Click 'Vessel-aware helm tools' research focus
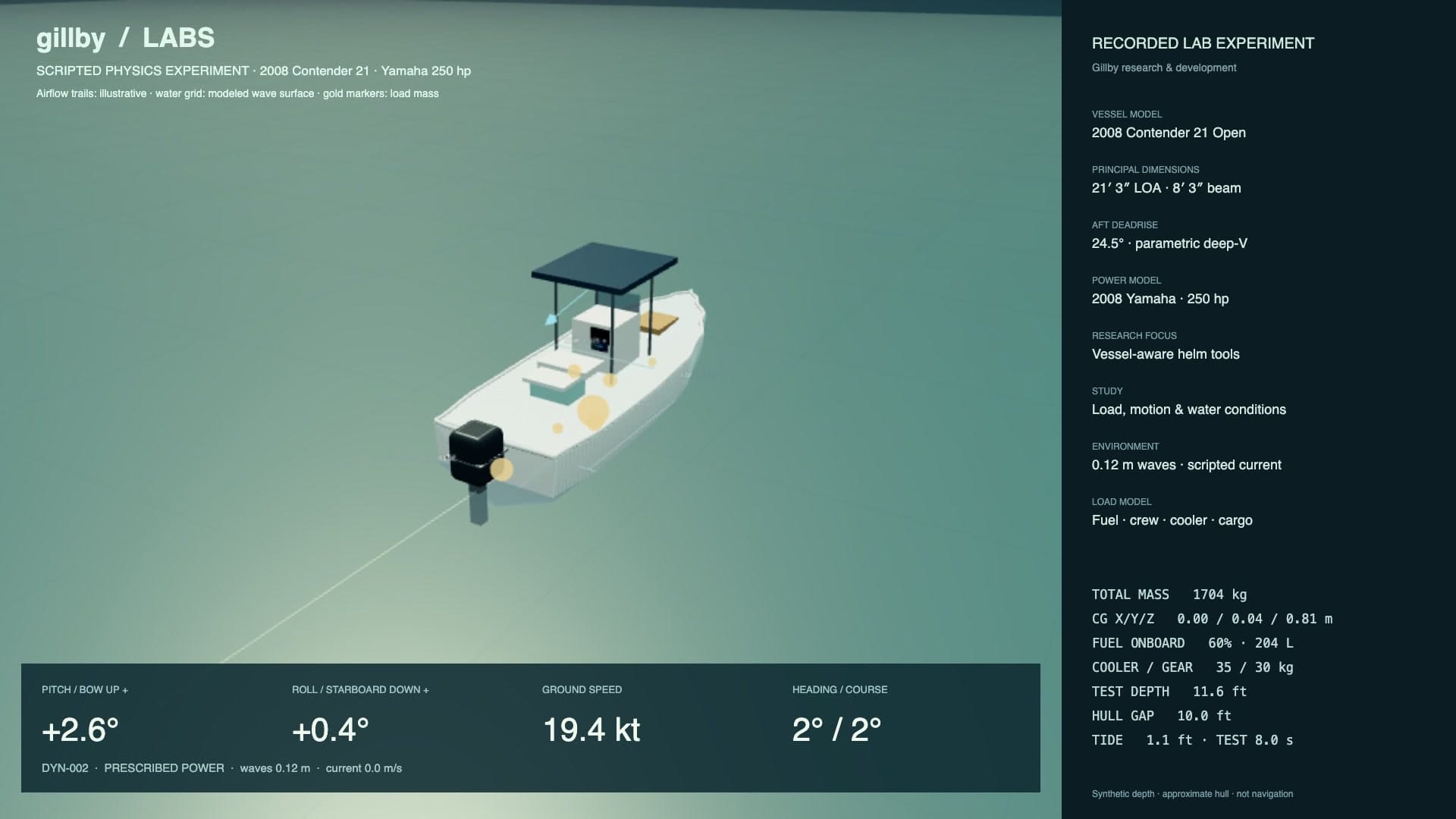The image size is (1456, 819). (x=1166, y=354)
